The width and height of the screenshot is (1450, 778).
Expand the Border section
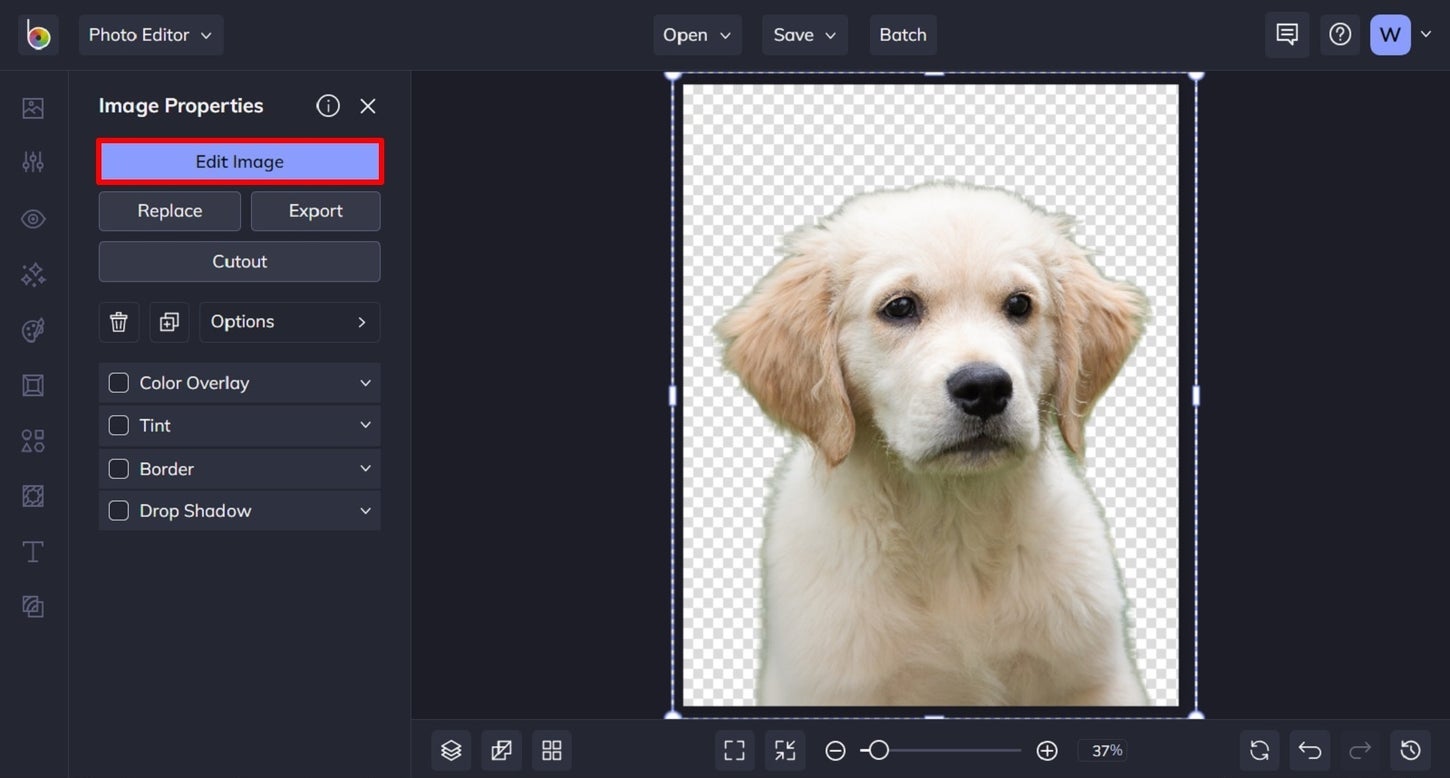pos(365,468)
